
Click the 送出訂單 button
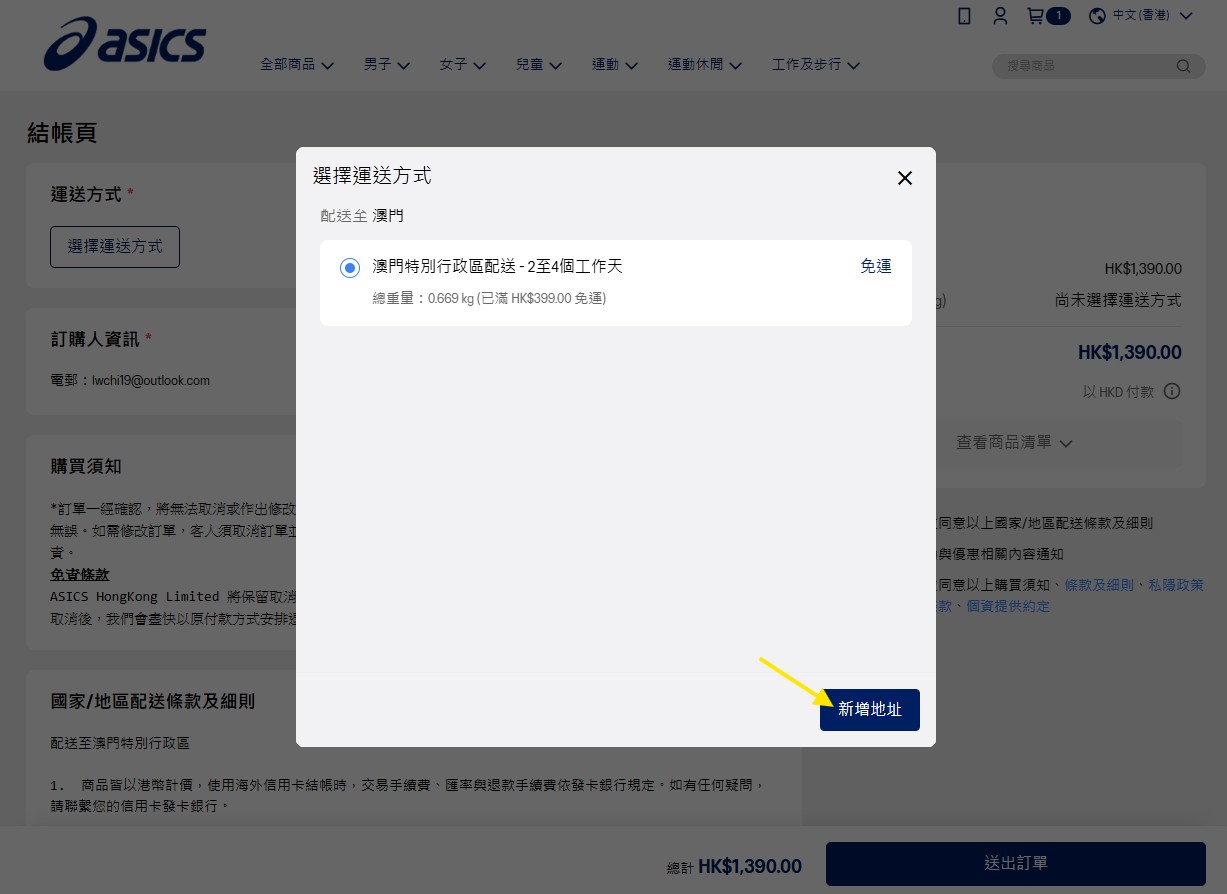pyautogui.click(x=1016, y=863)
